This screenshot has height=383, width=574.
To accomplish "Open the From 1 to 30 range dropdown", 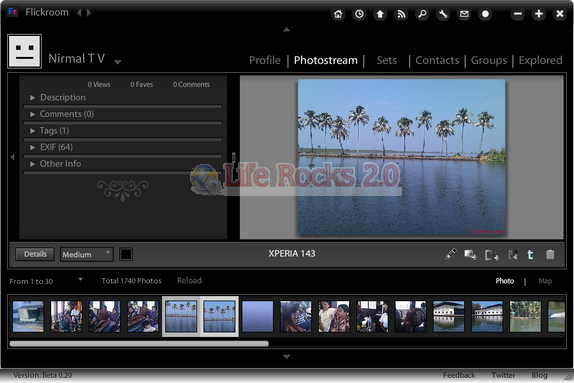I will coord(80,280).
